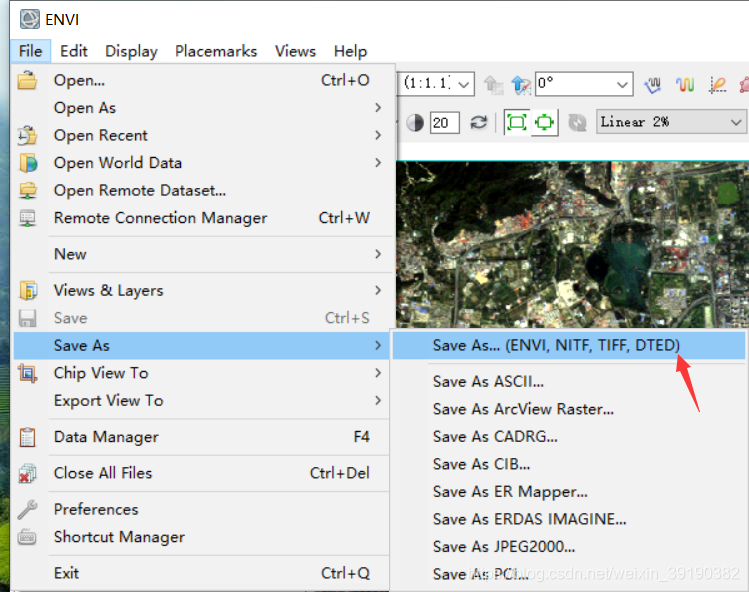Open the Spectral Profile tool icon
749x592 pixels.
coord(653,85)
